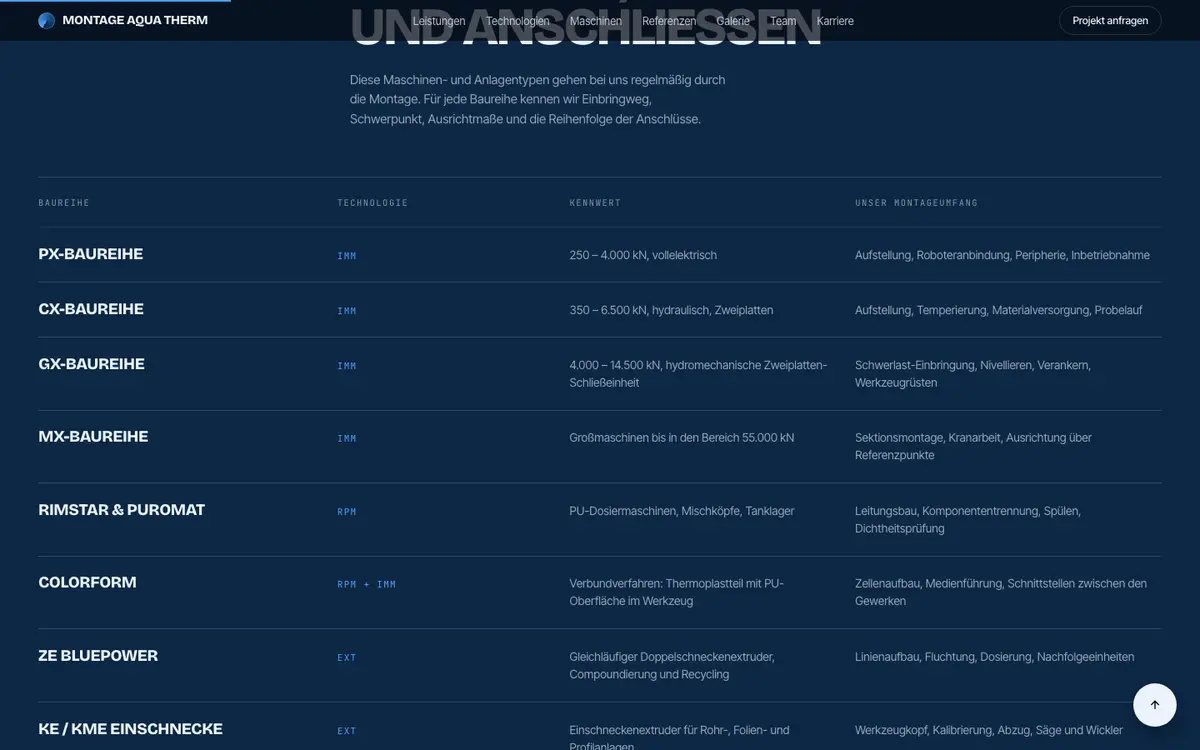Navigate to the Team page
This screenshot has height=750, width=1200.
pos(783,21)
